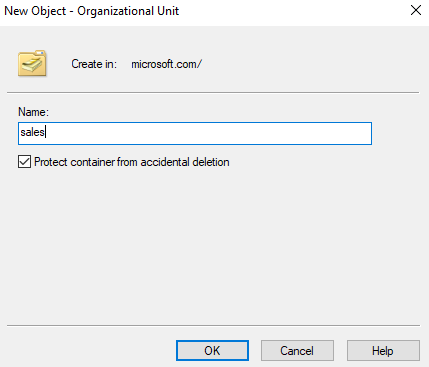Close the New Object dialog window
This screenshot has height=367, width=429.
pos(416,10)
